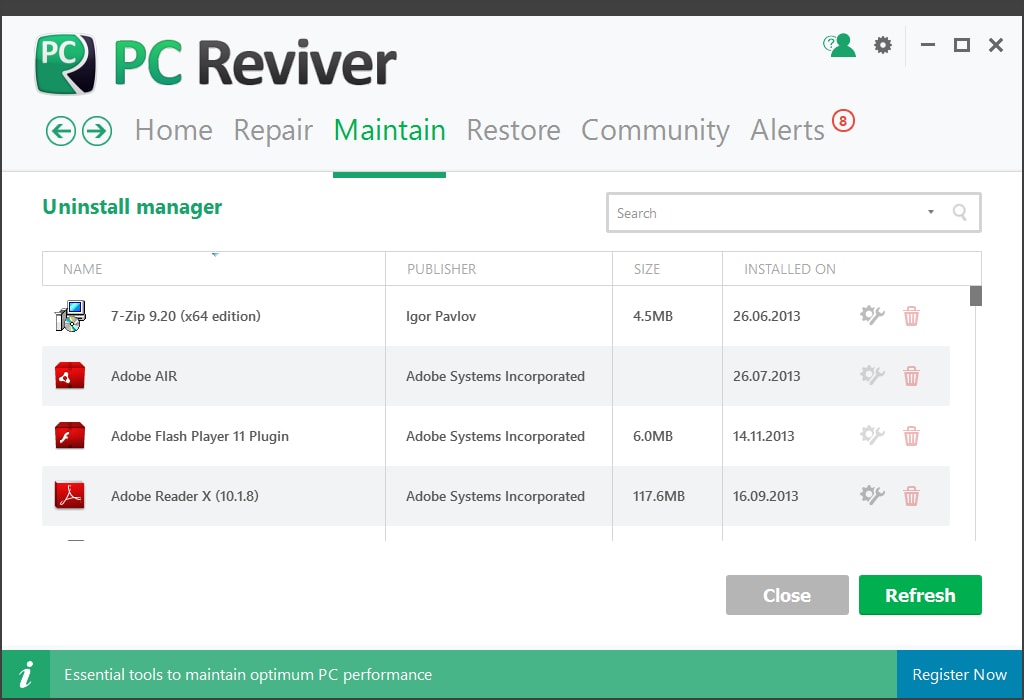
Task: Click the install date 26.07.2013
Action: pyautogui.click(x=766, y=376)
